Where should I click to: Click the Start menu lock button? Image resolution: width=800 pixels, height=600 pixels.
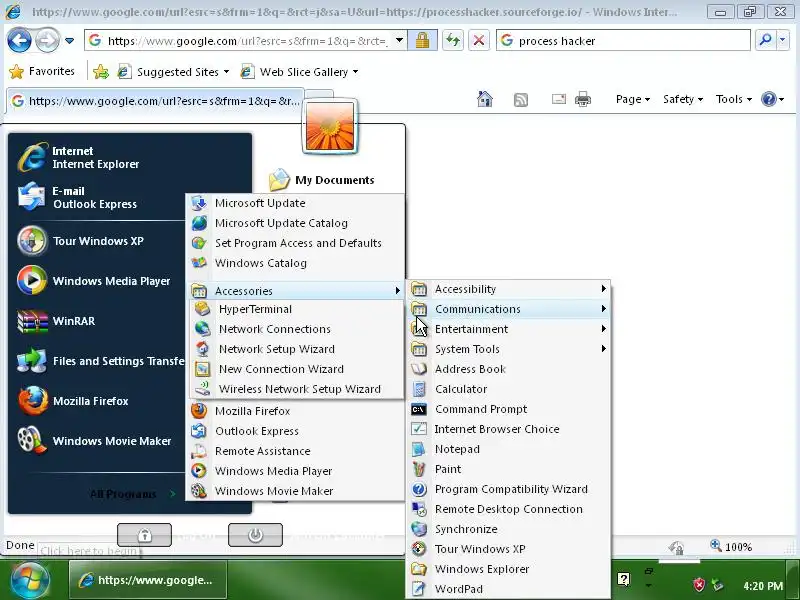click(144, 535)
